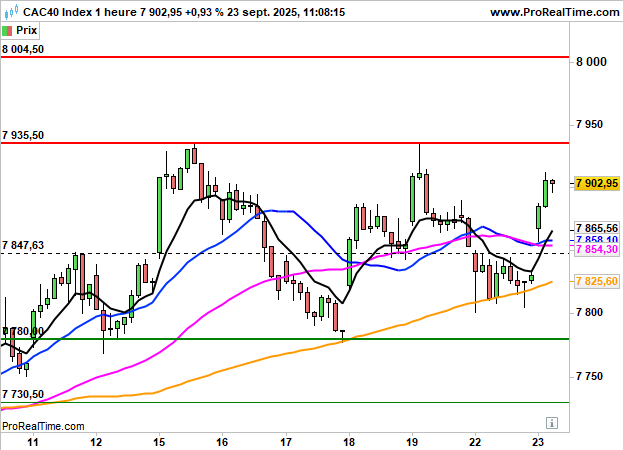The width and height of the screenshot is (623, 450).
Task: Click date 19 on the time axis
Action: click(x=412, y=442)
